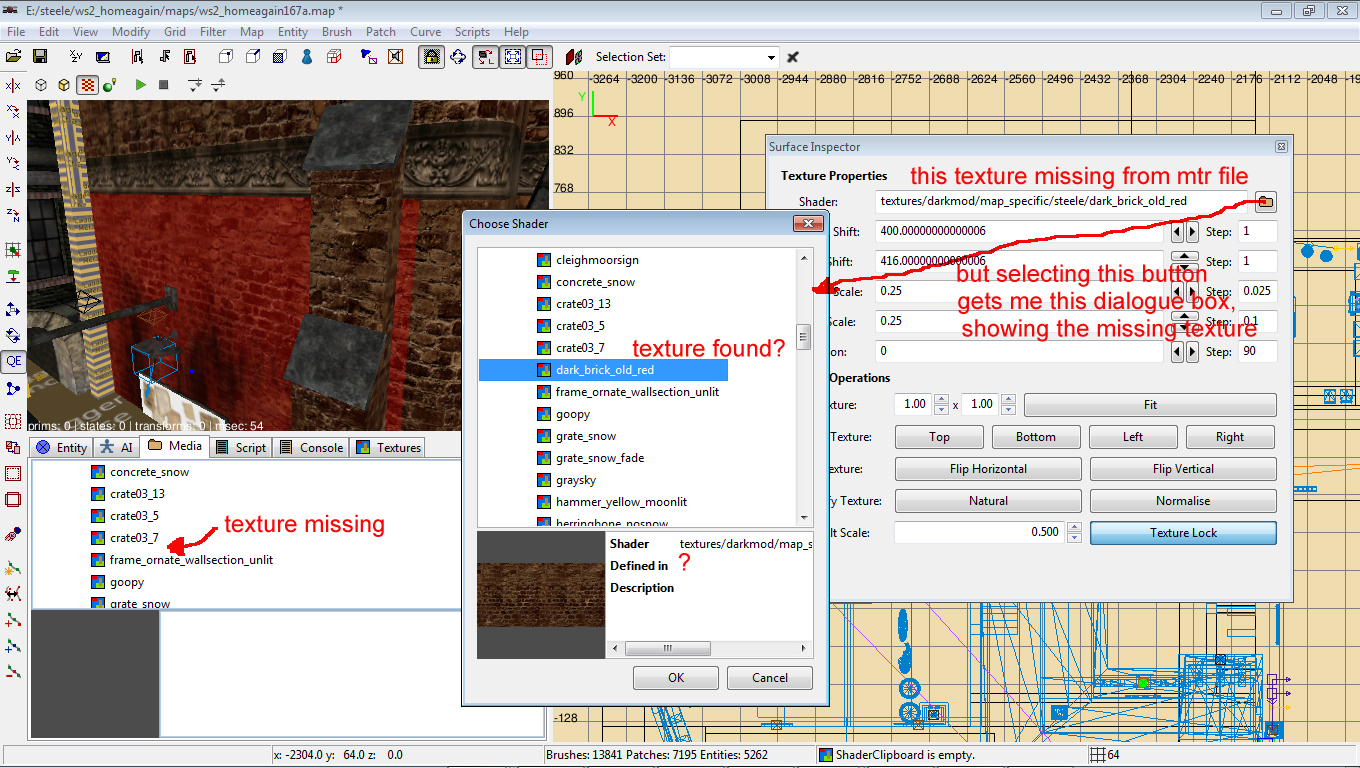Click the Flip X axis icon in left toolbar
Viewport: 1360px width, 768px height.
(13, 86)
